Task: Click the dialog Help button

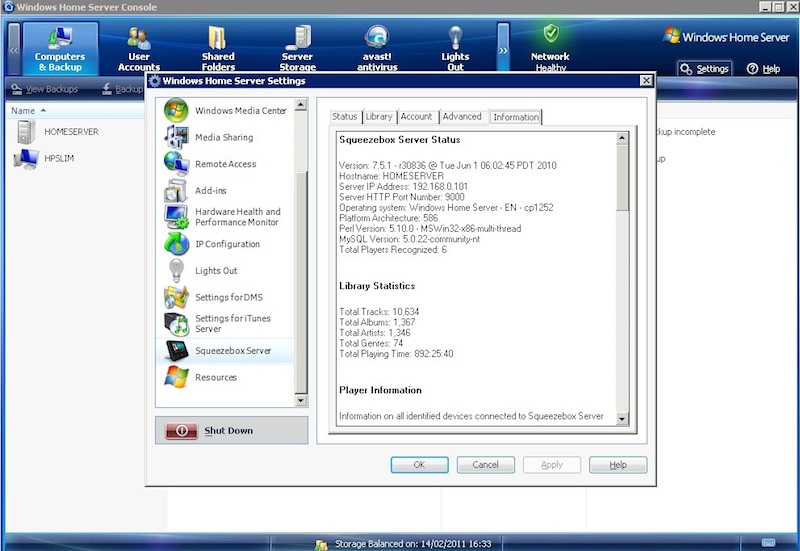Action: pyautogui.click(x=618, y=465)
